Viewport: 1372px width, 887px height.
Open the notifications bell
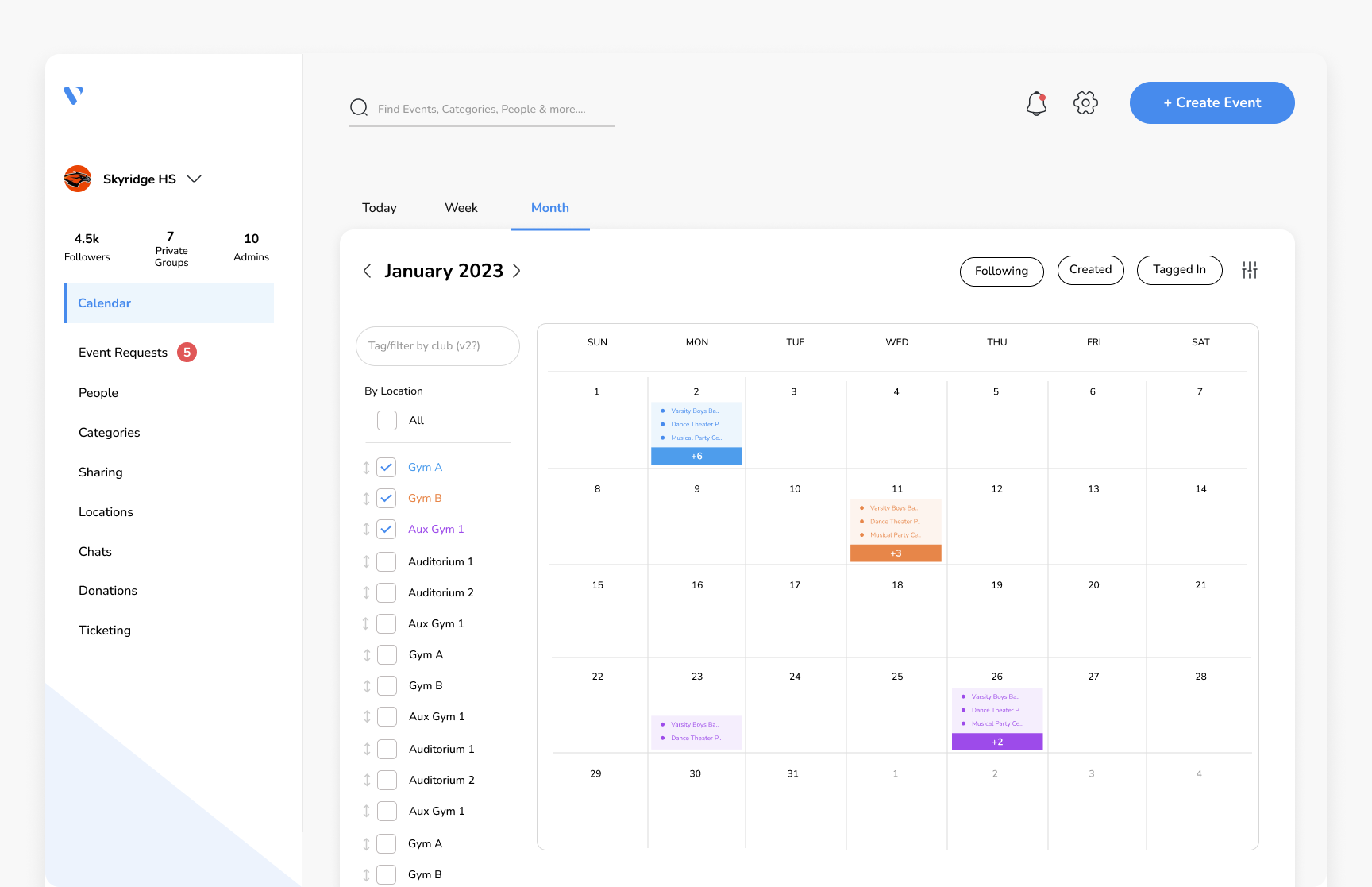click(1036, 103)
